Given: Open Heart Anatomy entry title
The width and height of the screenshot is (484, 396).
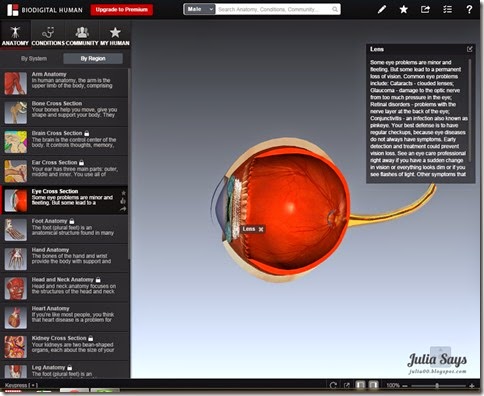Looking at the screenshot, I should (51, 309).
